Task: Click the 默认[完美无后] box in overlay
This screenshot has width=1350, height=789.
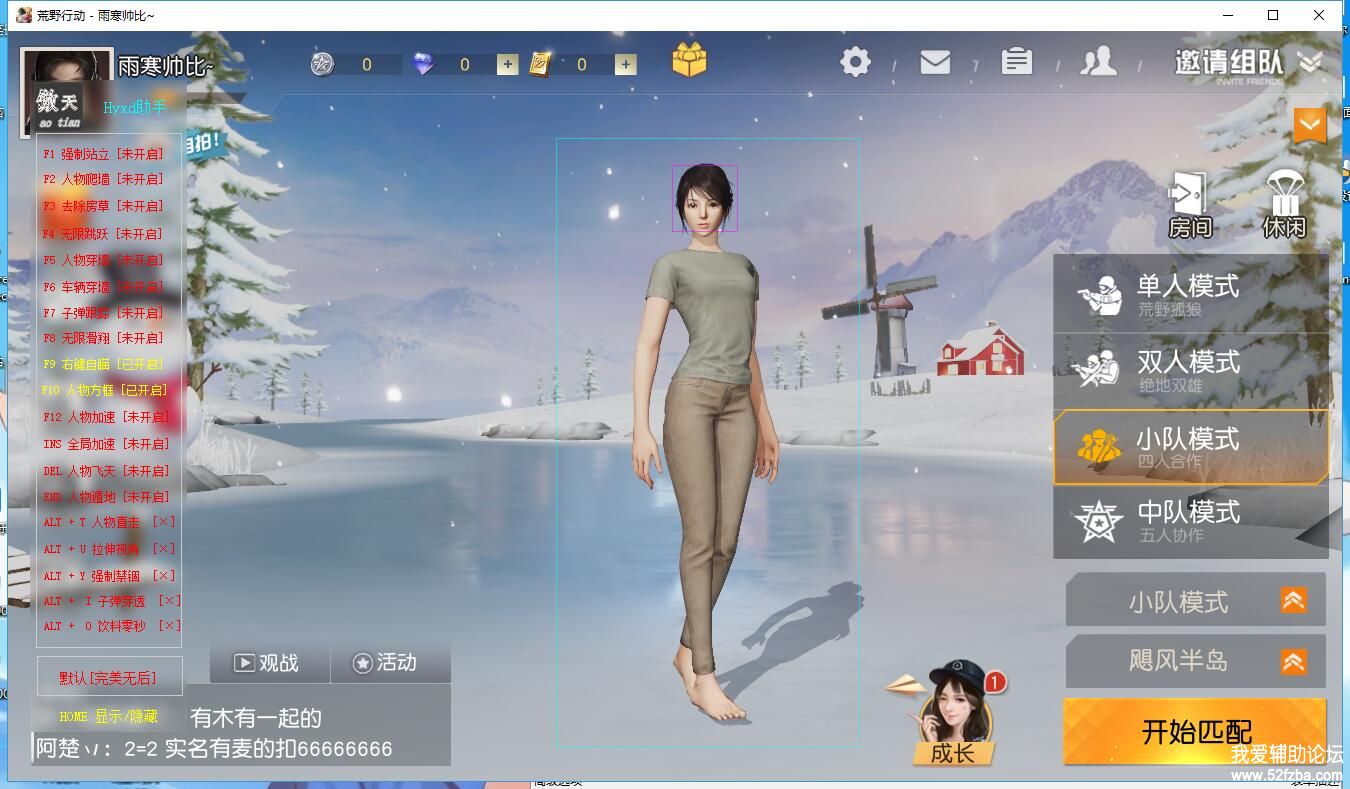Action: click(x=110, y=677)
